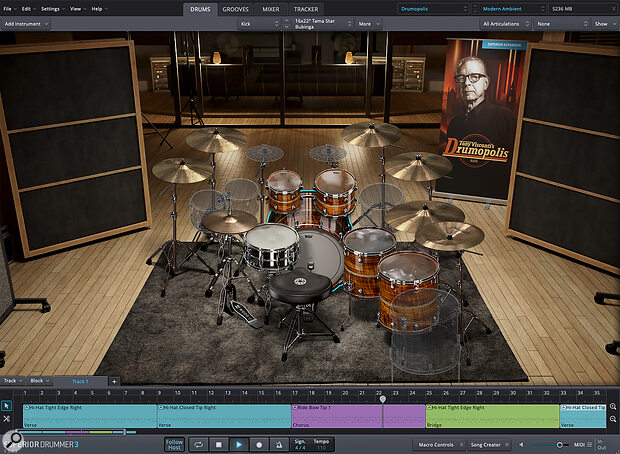This screenshot has width=620, height=454.
Task: Select the rear floor tom next to kick
Action: 369,261
